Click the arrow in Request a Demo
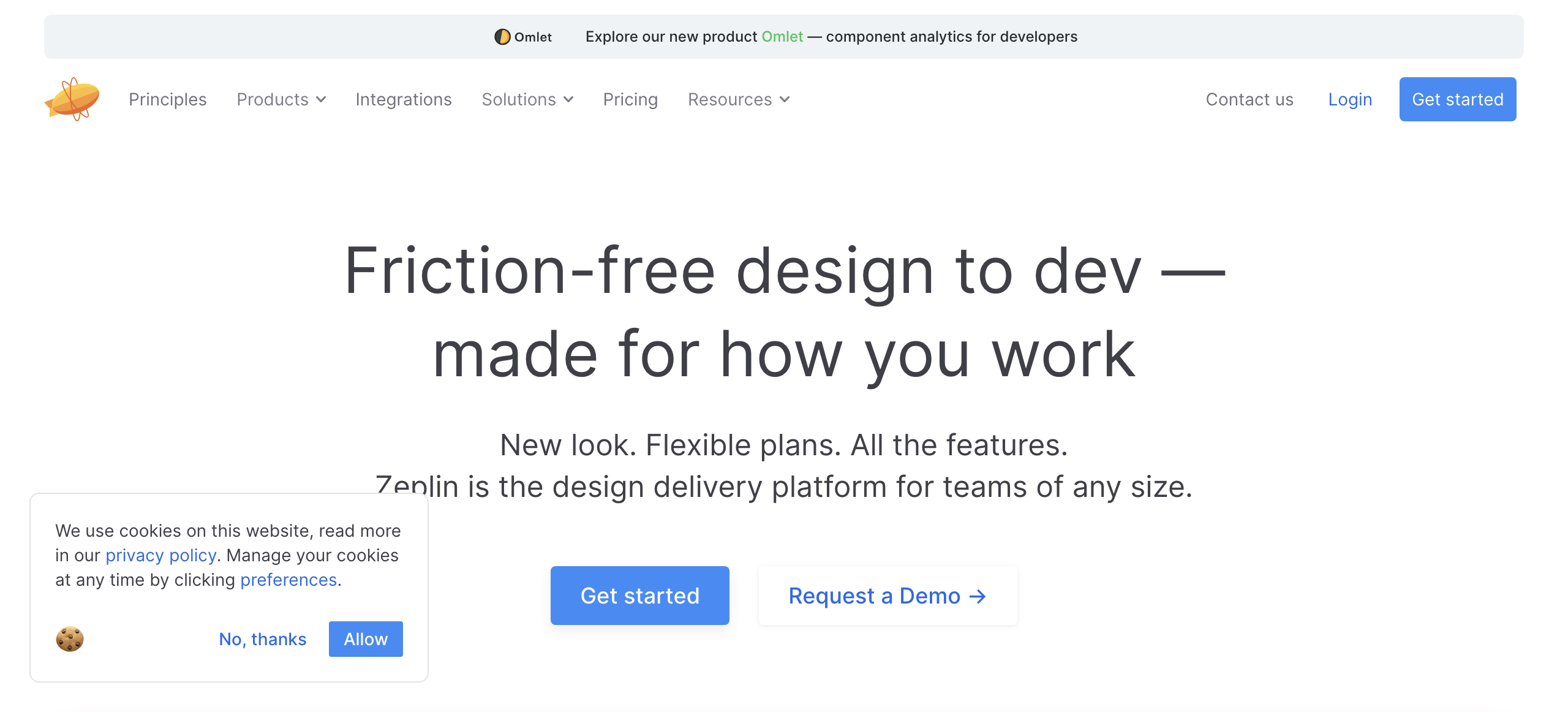The image size is (1568, 712). 978,596
